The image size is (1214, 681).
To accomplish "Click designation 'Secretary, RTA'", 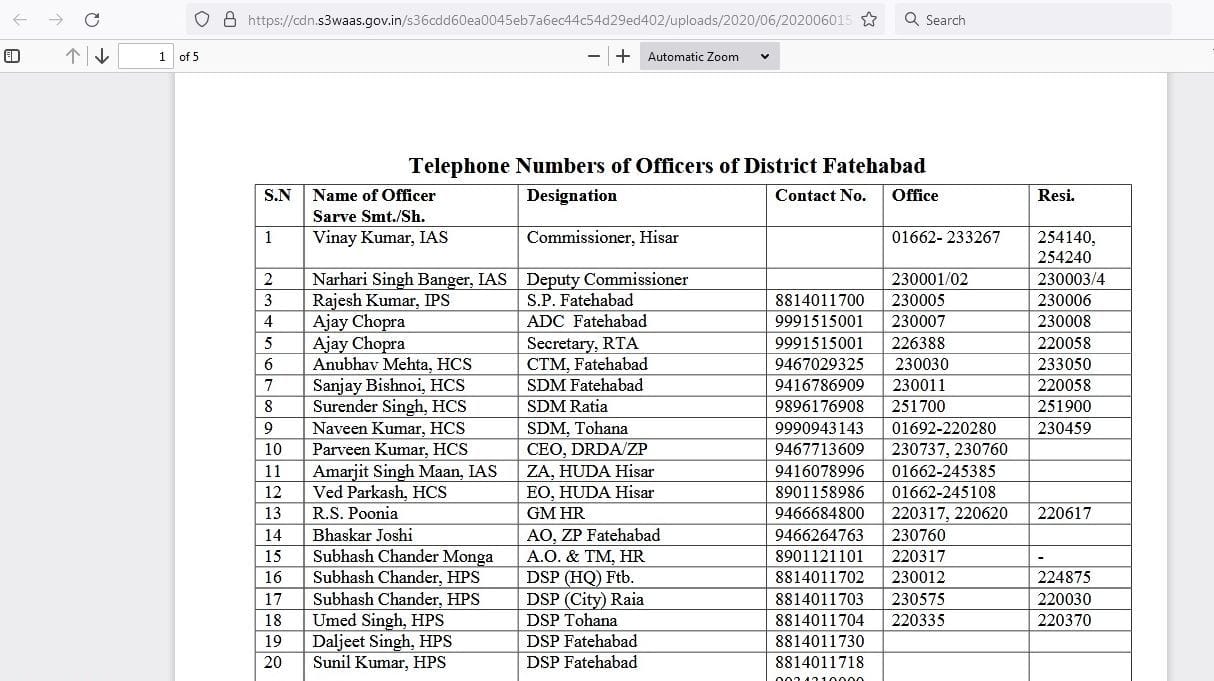I will pyautogui.click(x=583, y=343).
